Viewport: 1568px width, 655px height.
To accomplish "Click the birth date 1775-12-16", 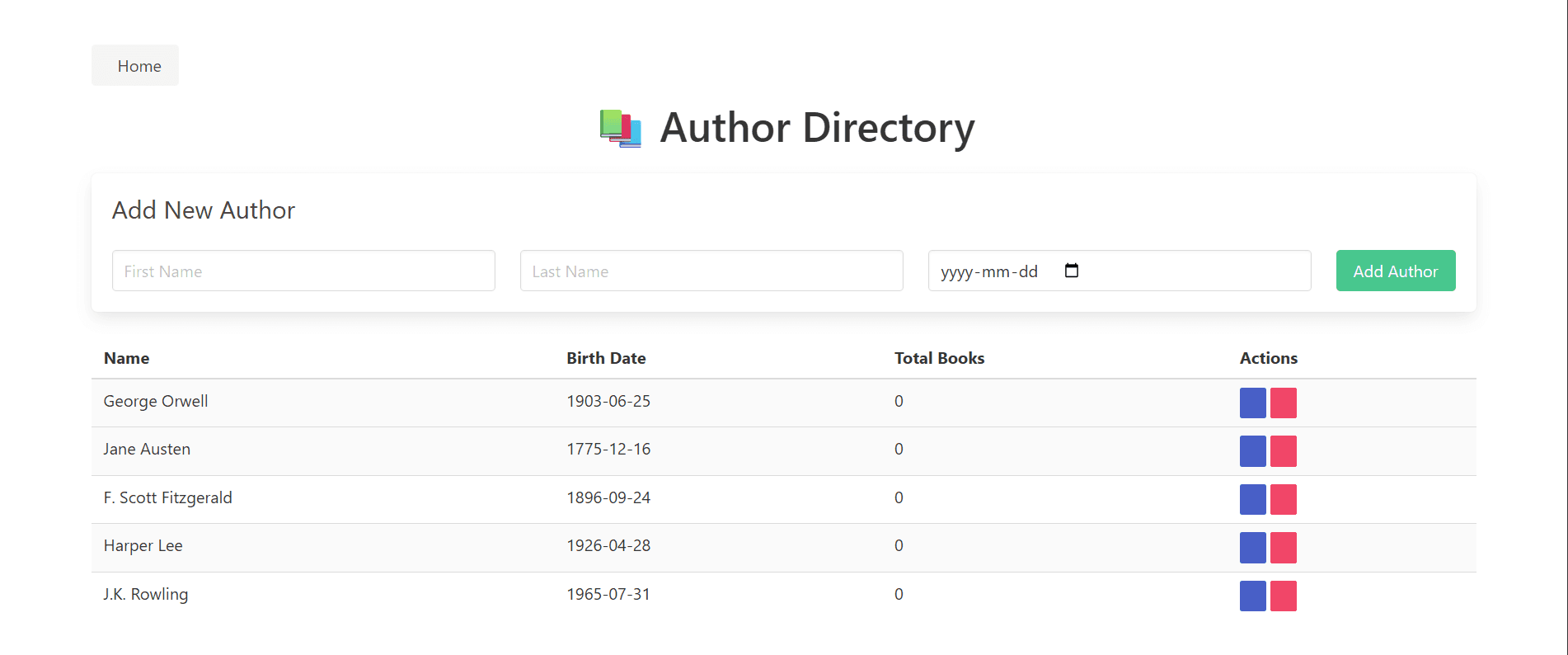I will 608,450.
